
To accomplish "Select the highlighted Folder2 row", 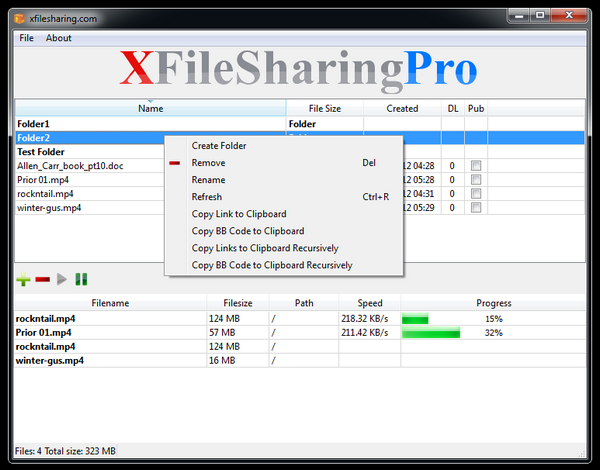I will pos(300,138).
